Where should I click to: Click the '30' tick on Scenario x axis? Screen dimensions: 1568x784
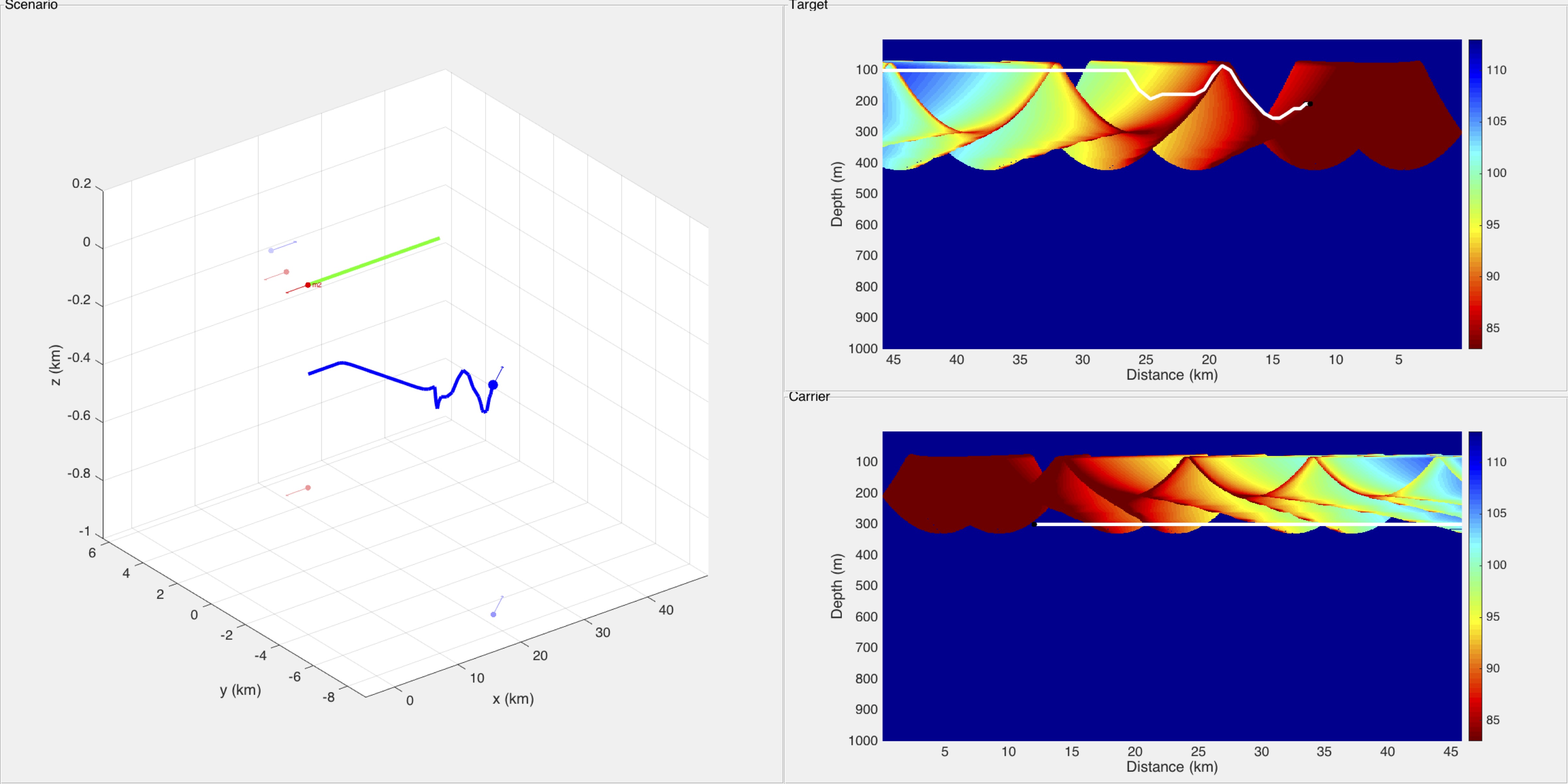pyautogui.click(x=603, y=633)
